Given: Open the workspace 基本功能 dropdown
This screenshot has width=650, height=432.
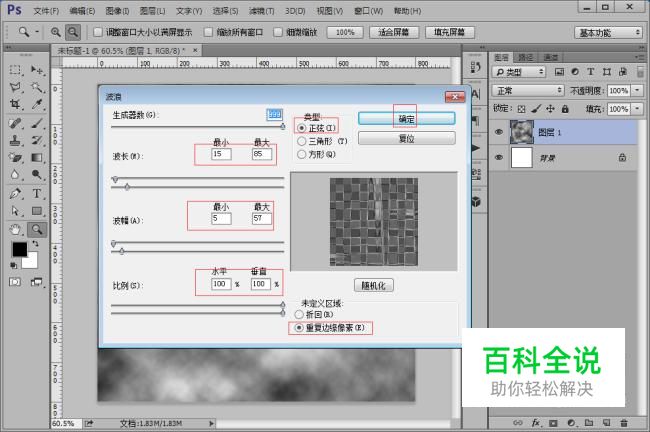Looking at the screenshot, I should click(x=608, y=32).
